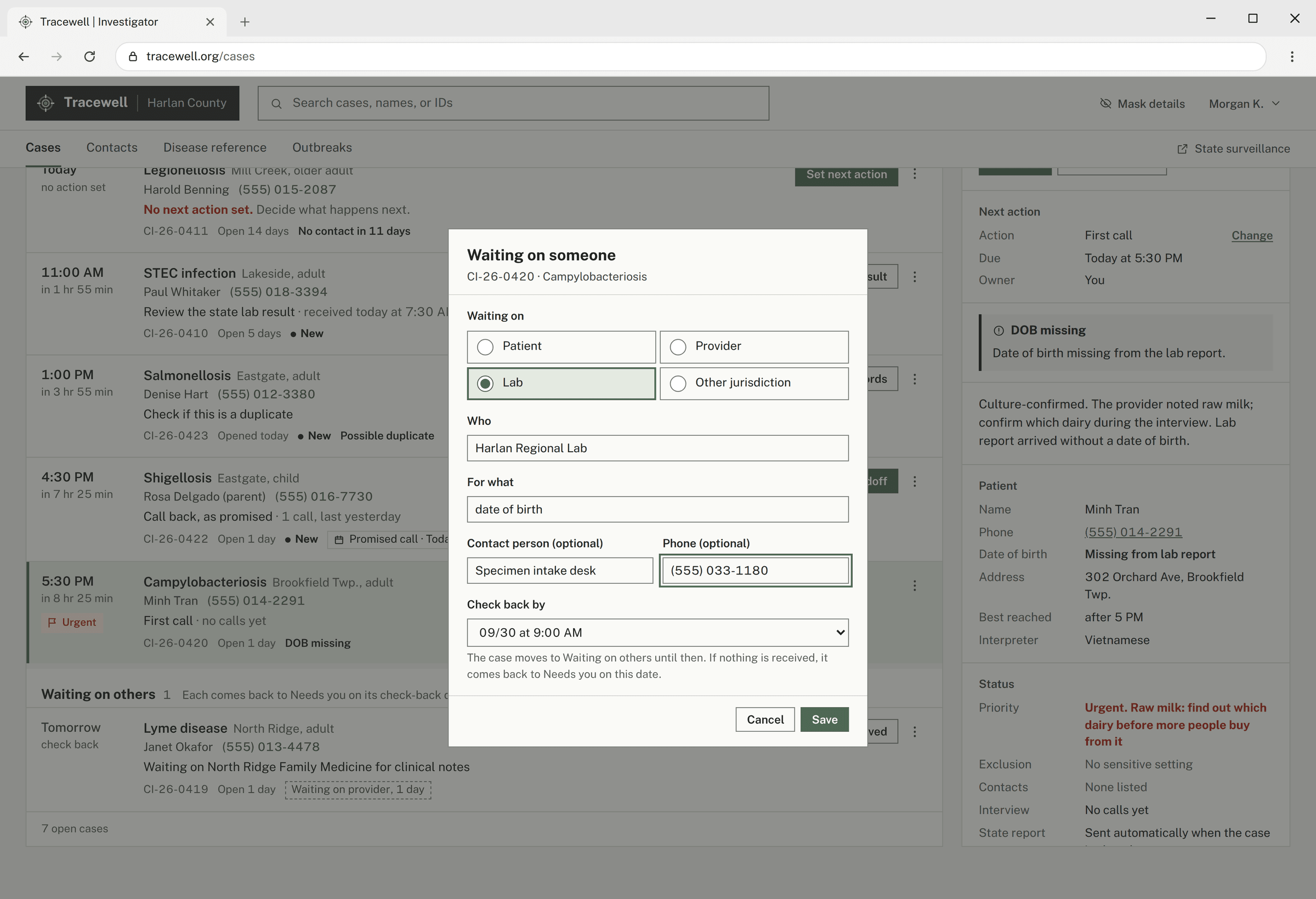Click Set next action for Legionellosis case
The width and height of the screenshot is (1316, 899).
pyautogui.click(x=847, y=175)
